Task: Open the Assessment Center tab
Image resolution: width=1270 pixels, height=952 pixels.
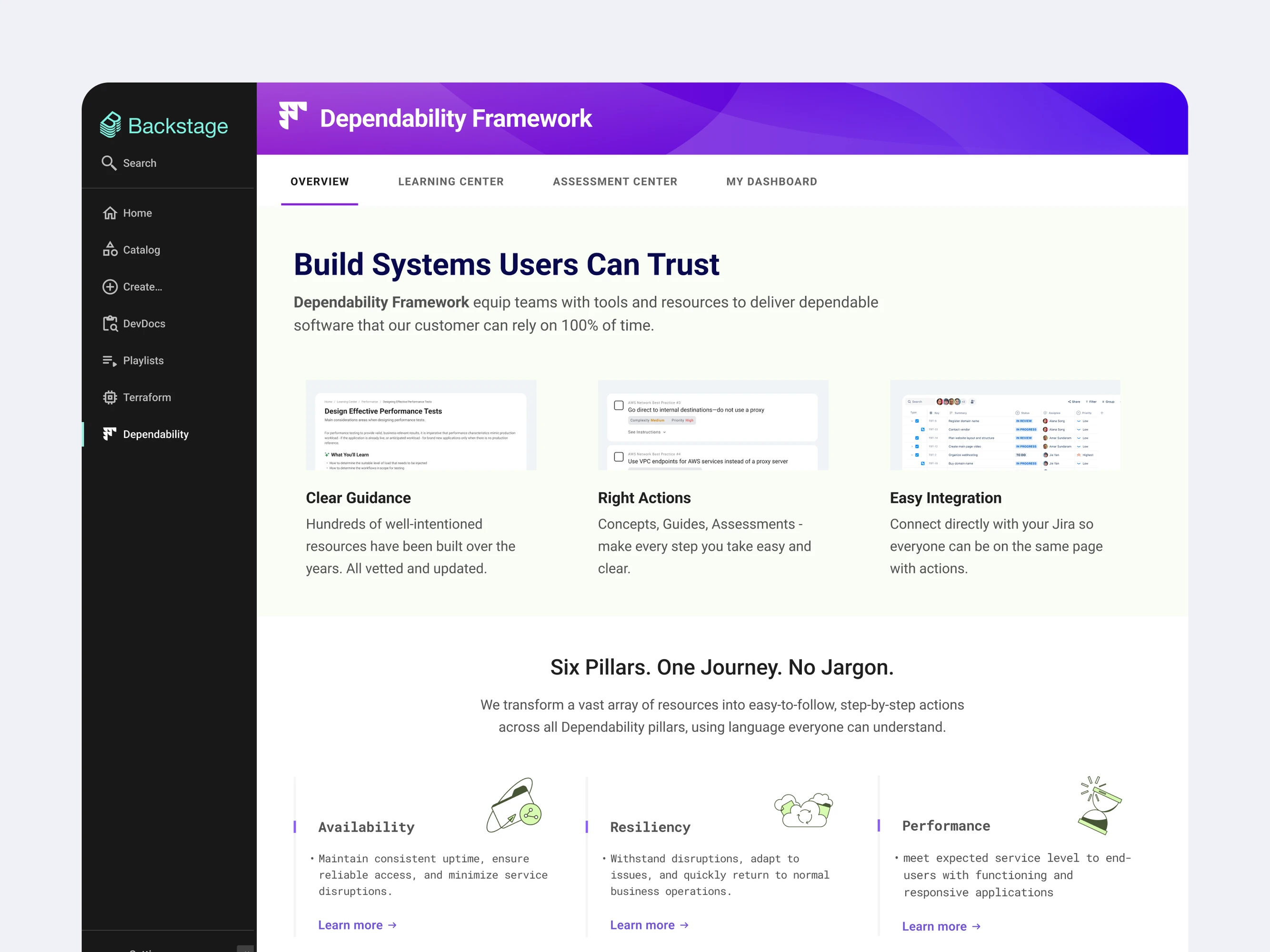Action: 615,181
